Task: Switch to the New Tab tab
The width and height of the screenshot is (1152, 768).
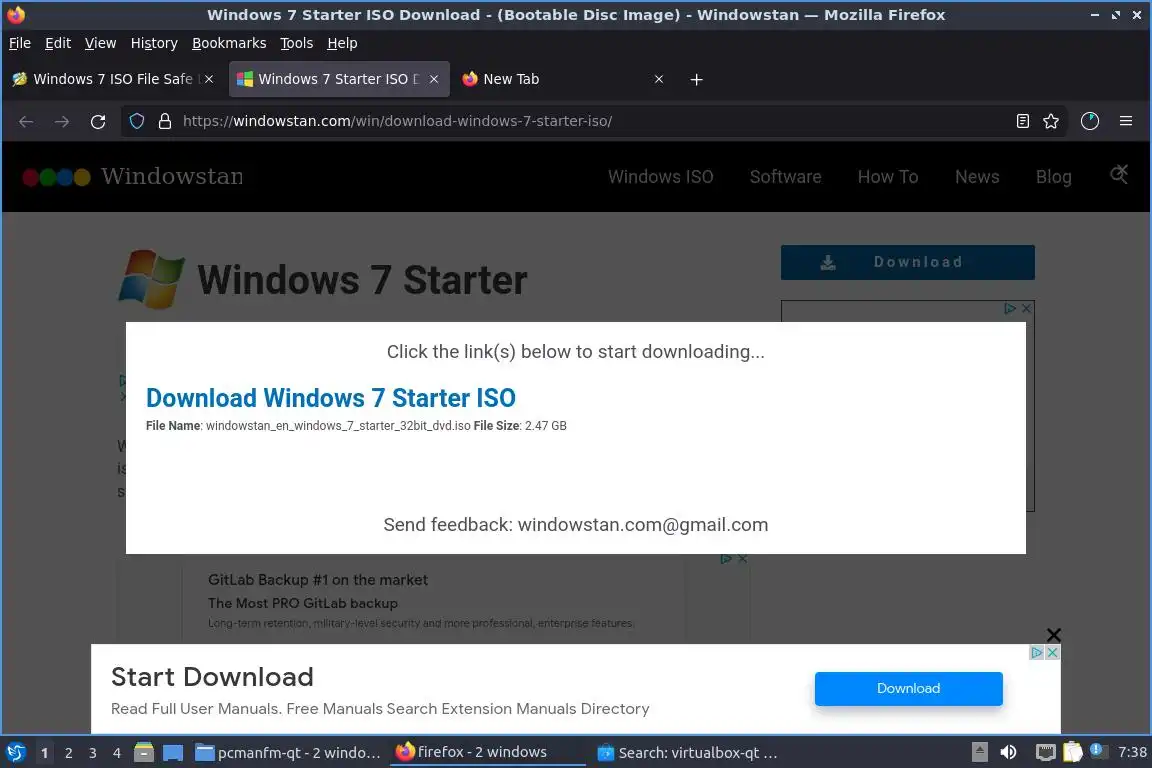Action: tap(564, 79)
